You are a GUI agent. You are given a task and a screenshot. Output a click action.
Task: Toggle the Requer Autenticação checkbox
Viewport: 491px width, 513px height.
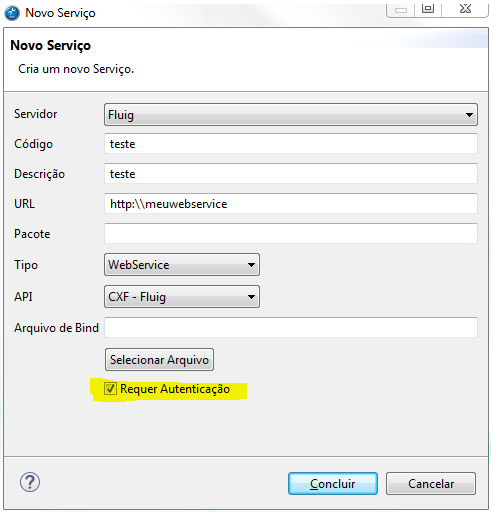click(110, 389)
